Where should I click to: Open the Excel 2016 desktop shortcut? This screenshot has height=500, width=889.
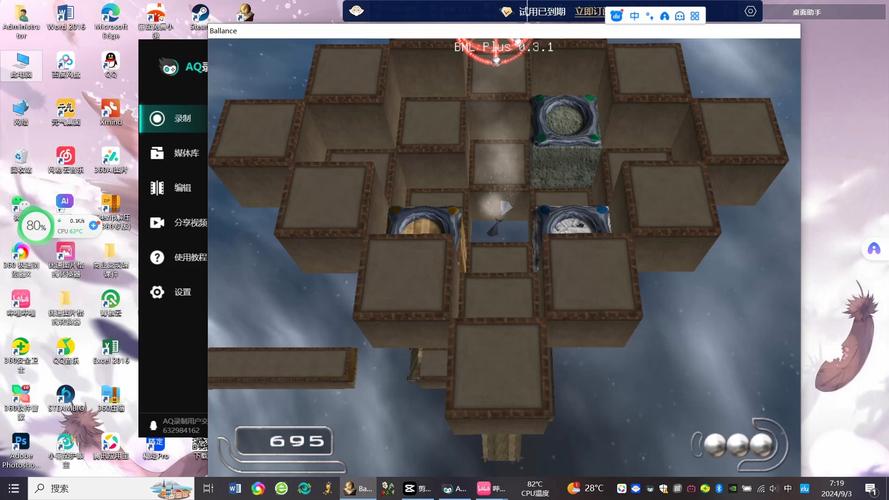(x=110, y=350)
